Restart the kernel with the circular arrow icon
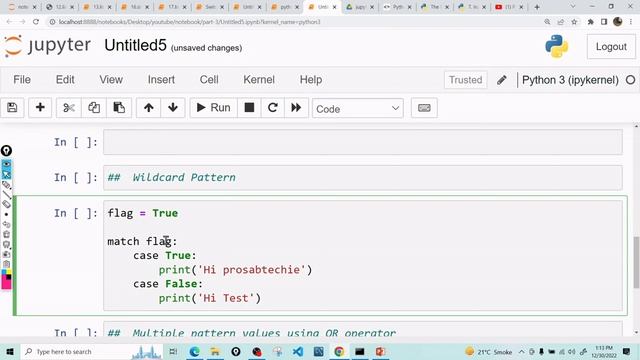 [x=273, y=108]
